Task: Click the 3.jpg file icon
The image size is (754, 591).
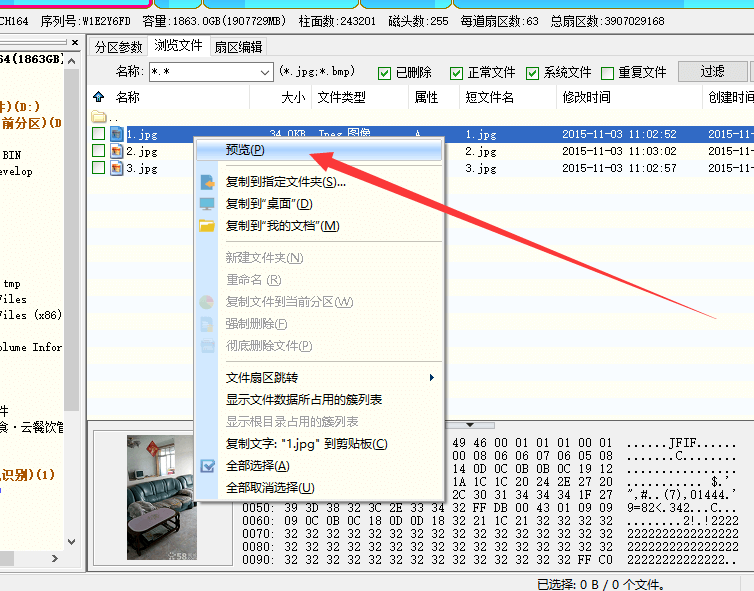Action: pyautogui.click(x=116, y=168)
